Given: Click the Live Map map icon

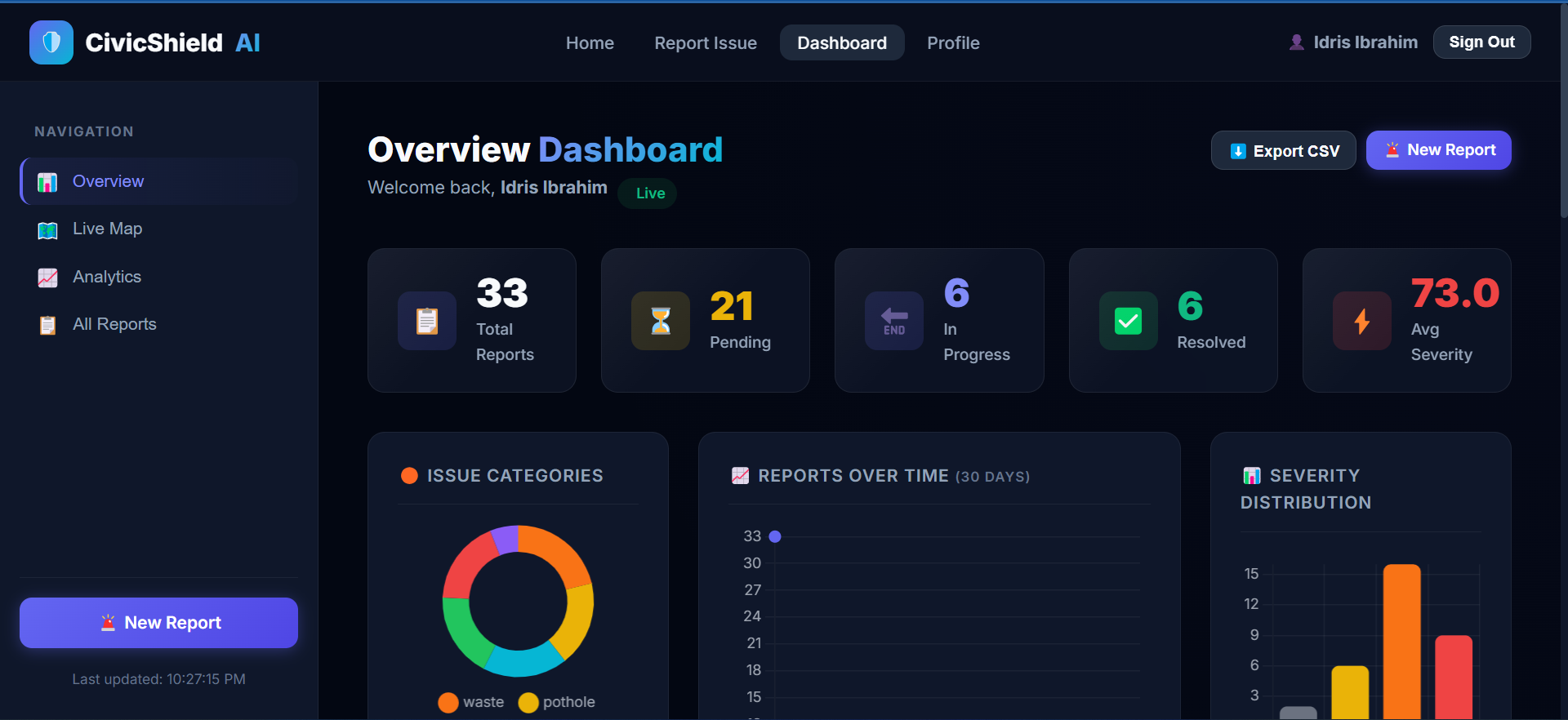Looking at the screenshot, I should pyautogui.click(x=47, y=230).
